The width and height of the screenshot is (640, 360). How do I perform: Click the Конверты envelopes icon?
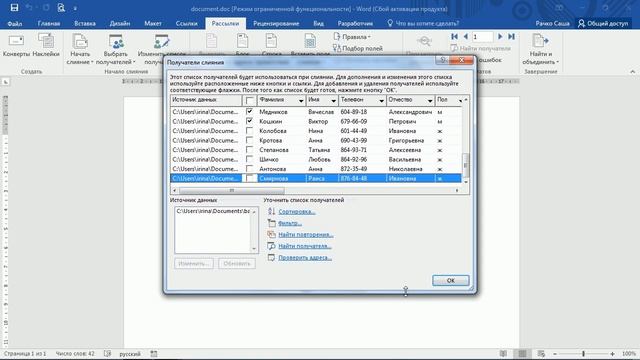coord(16,45)
